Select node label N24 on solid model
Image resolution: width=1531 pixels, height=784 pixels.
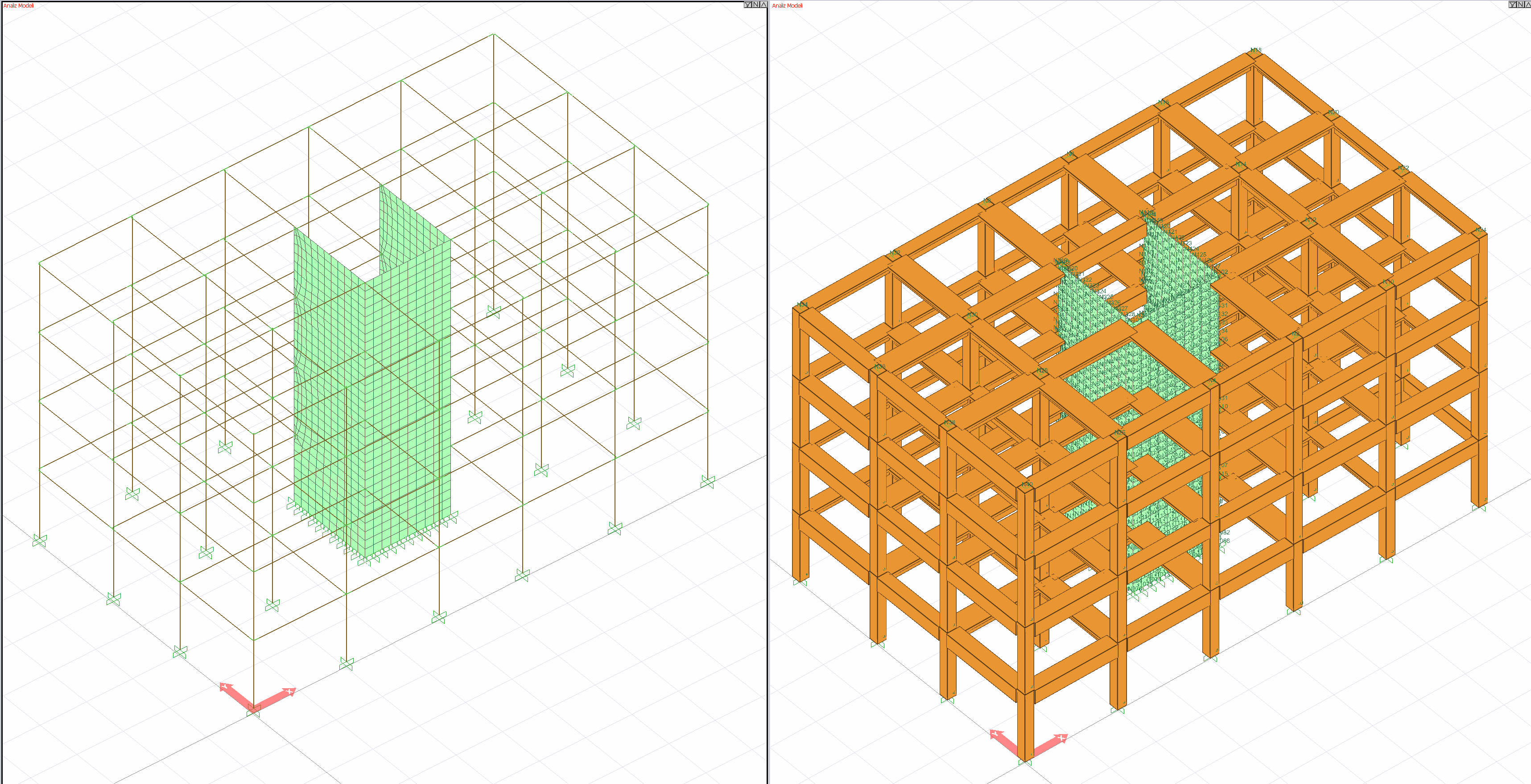click(x=1481, y=230)
